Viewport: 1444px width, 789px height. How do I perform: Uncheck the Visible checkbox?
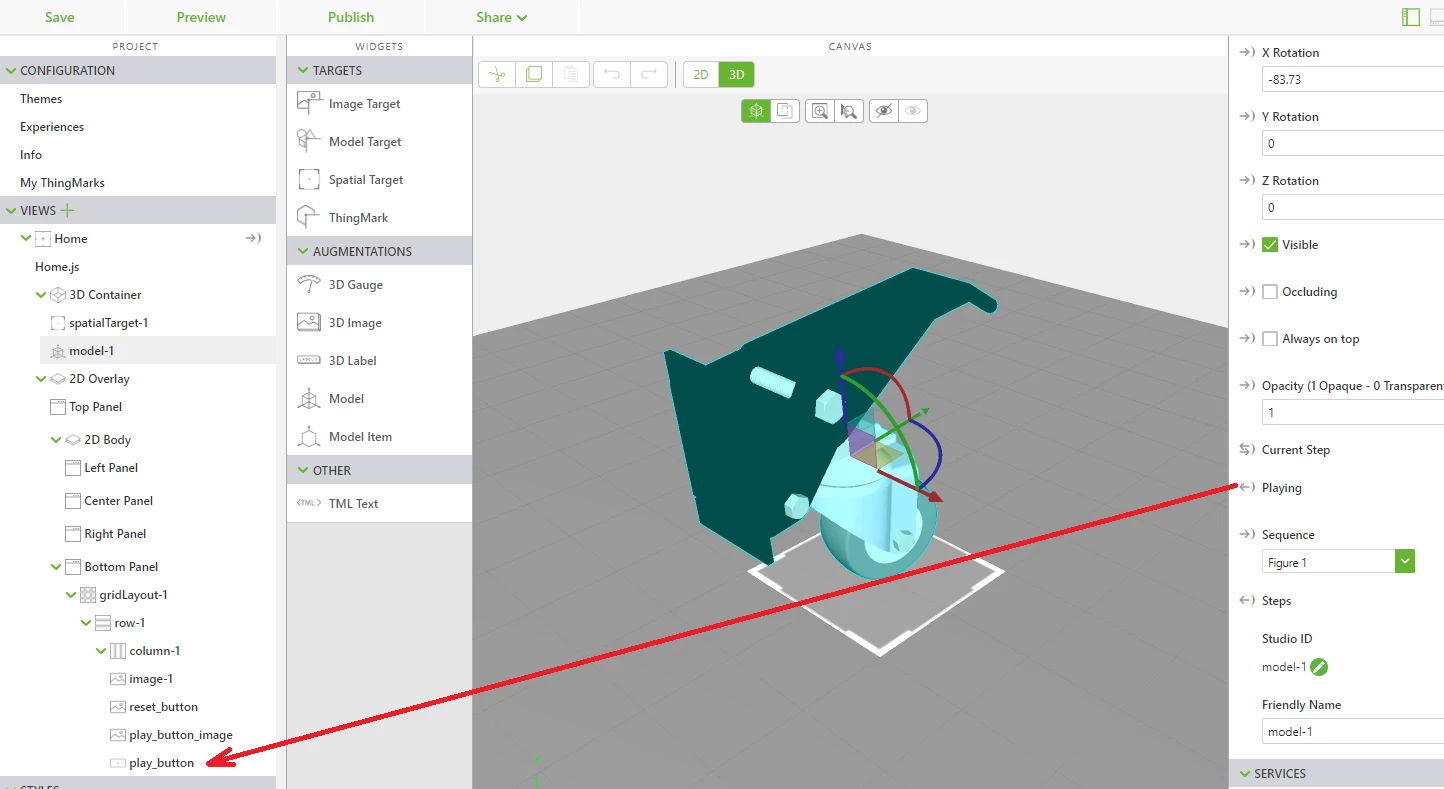(1270, 244)
